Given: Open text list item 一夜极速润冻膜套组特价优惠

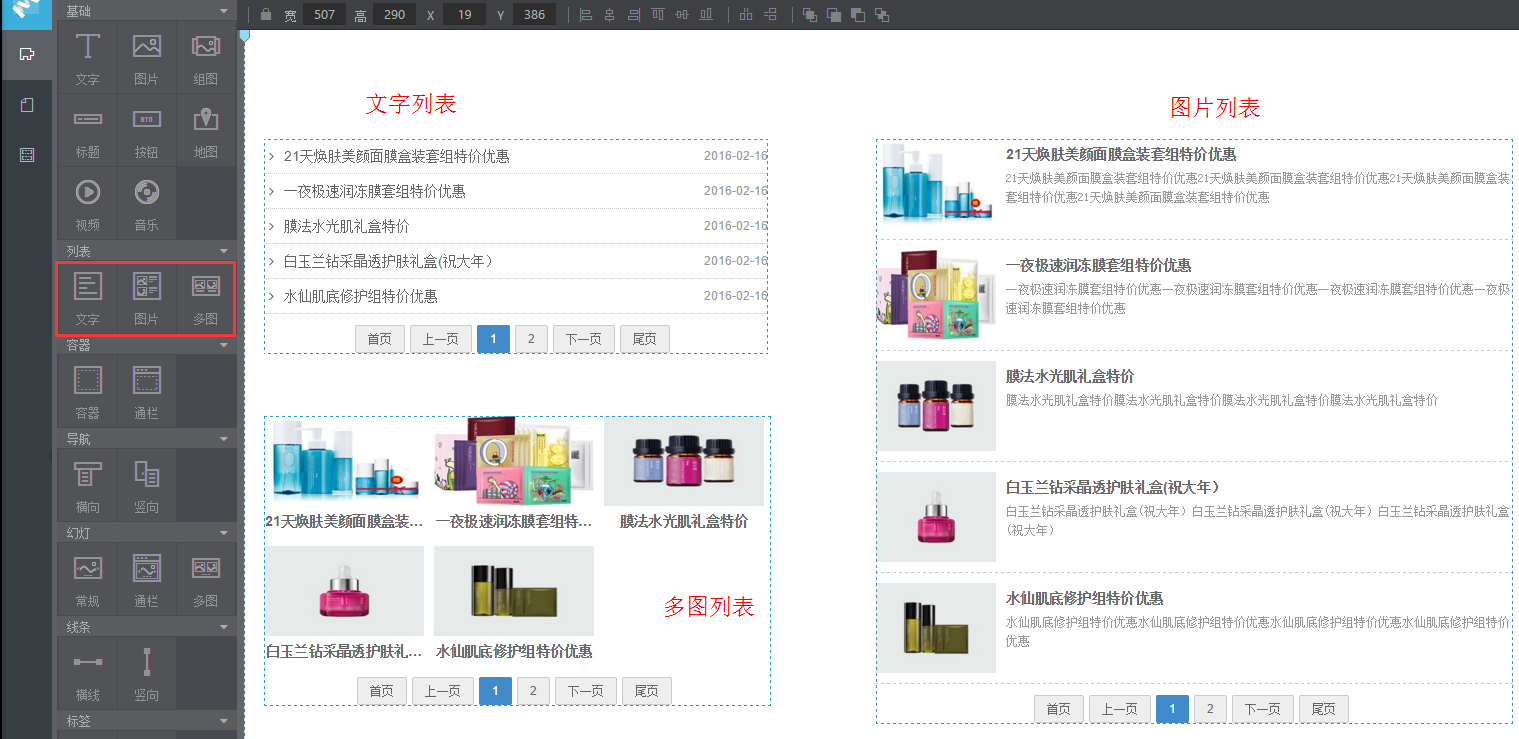Looking at the screenshot, I should point(374,191).
